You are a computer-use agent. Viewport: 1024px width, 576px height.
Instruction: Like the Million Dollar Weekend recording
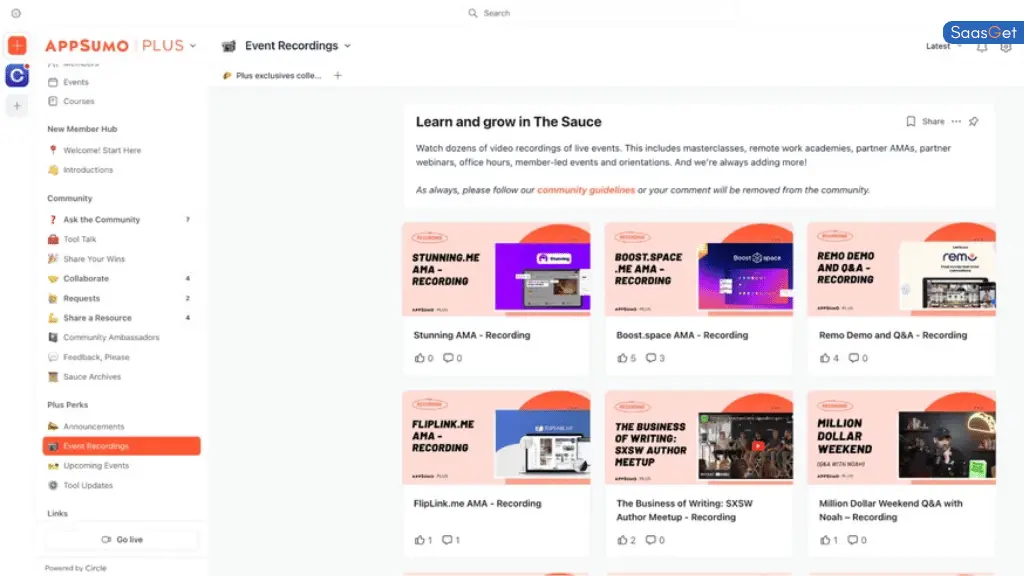825,540
